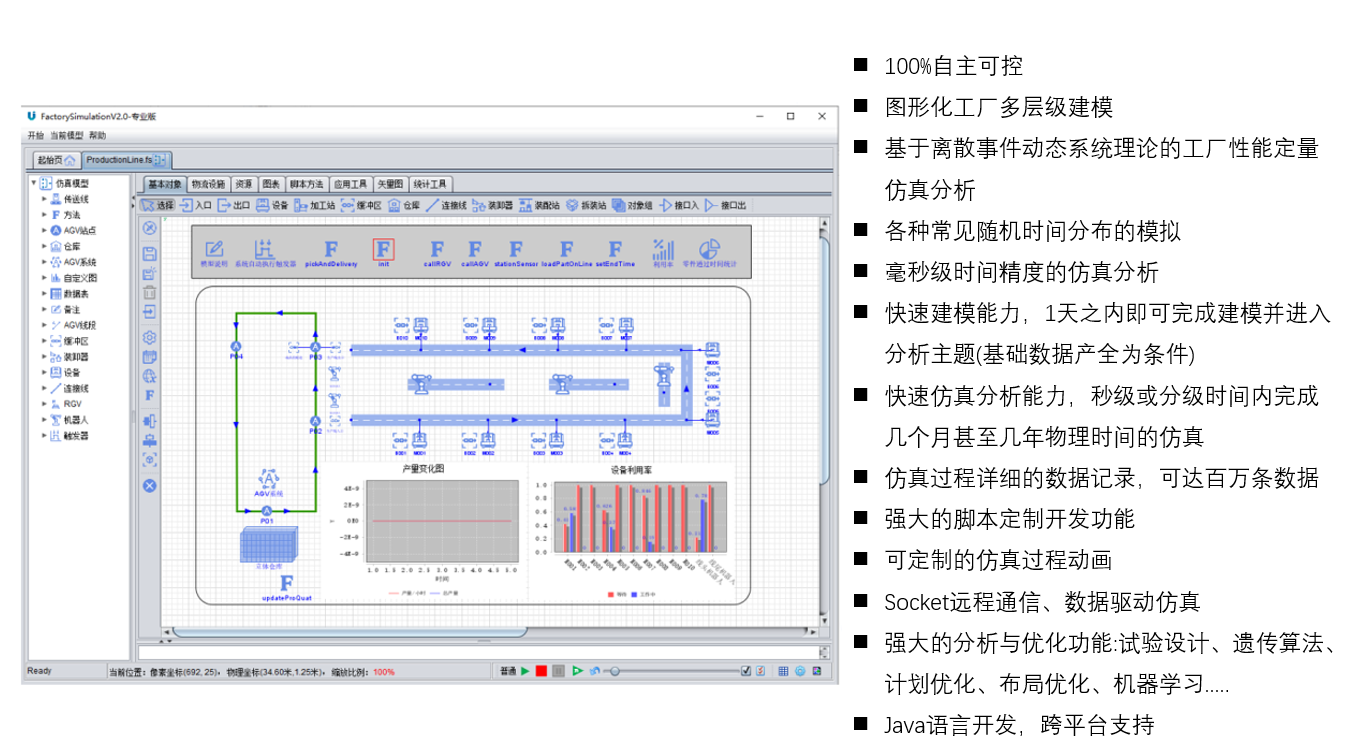Open the 帮助 menu
The image size is (1353, 745).
pos(97,135)
